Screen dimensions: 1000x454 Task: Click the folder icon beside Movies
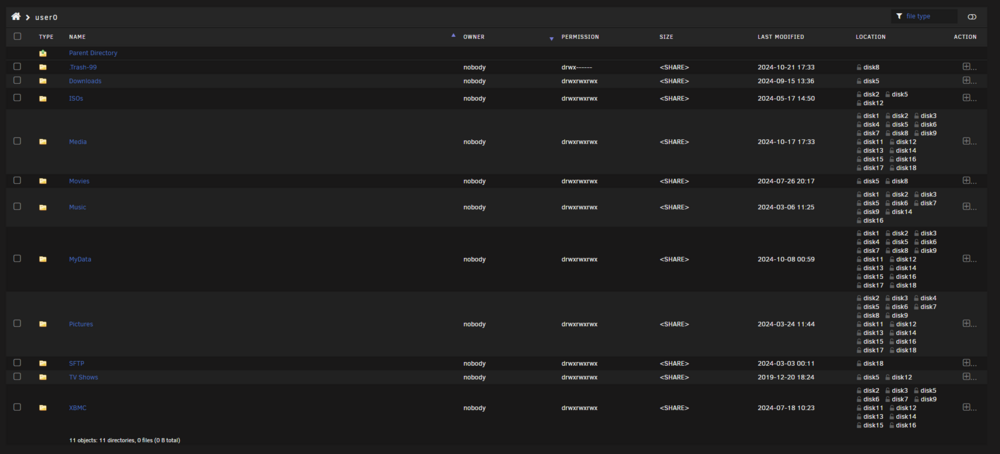tap(43, 181)
